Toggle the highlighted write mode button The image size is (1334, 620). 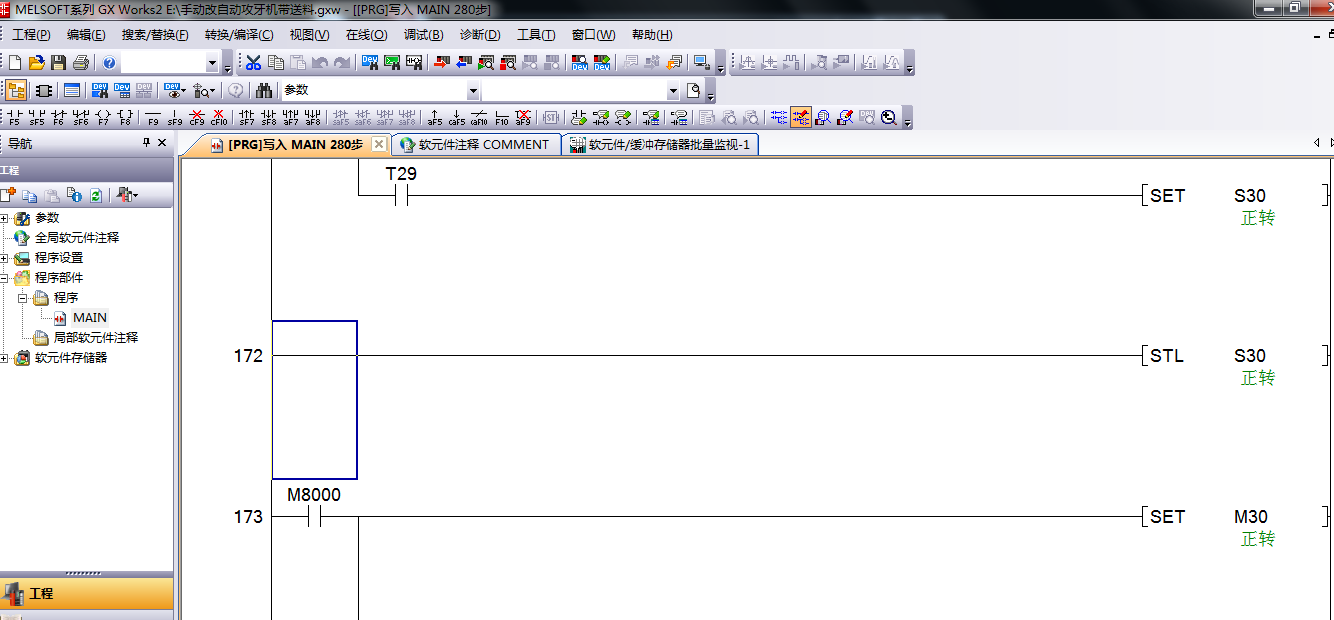pyautogui.click(x=800, y=117)
